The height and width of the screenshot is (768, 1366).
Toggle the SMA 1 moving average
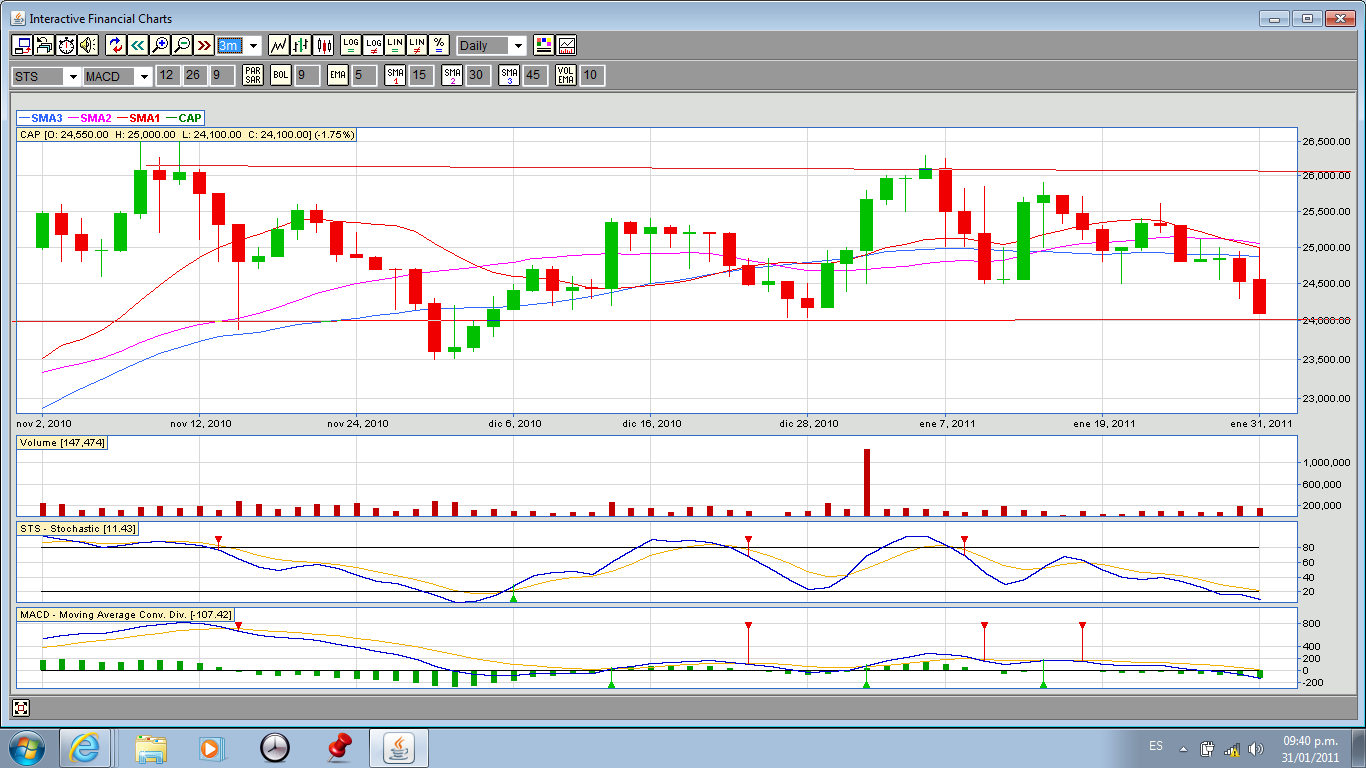[396, 76]
